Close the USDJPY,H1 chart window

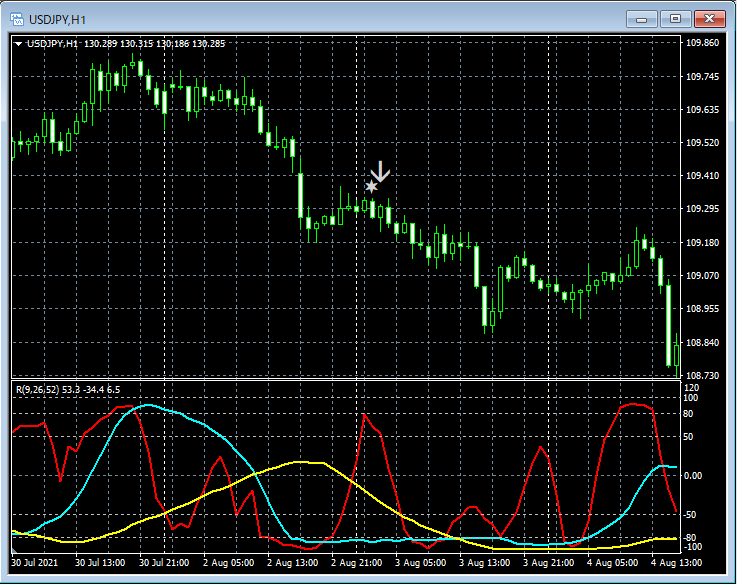pyautogui.click(x=709, y=19)
